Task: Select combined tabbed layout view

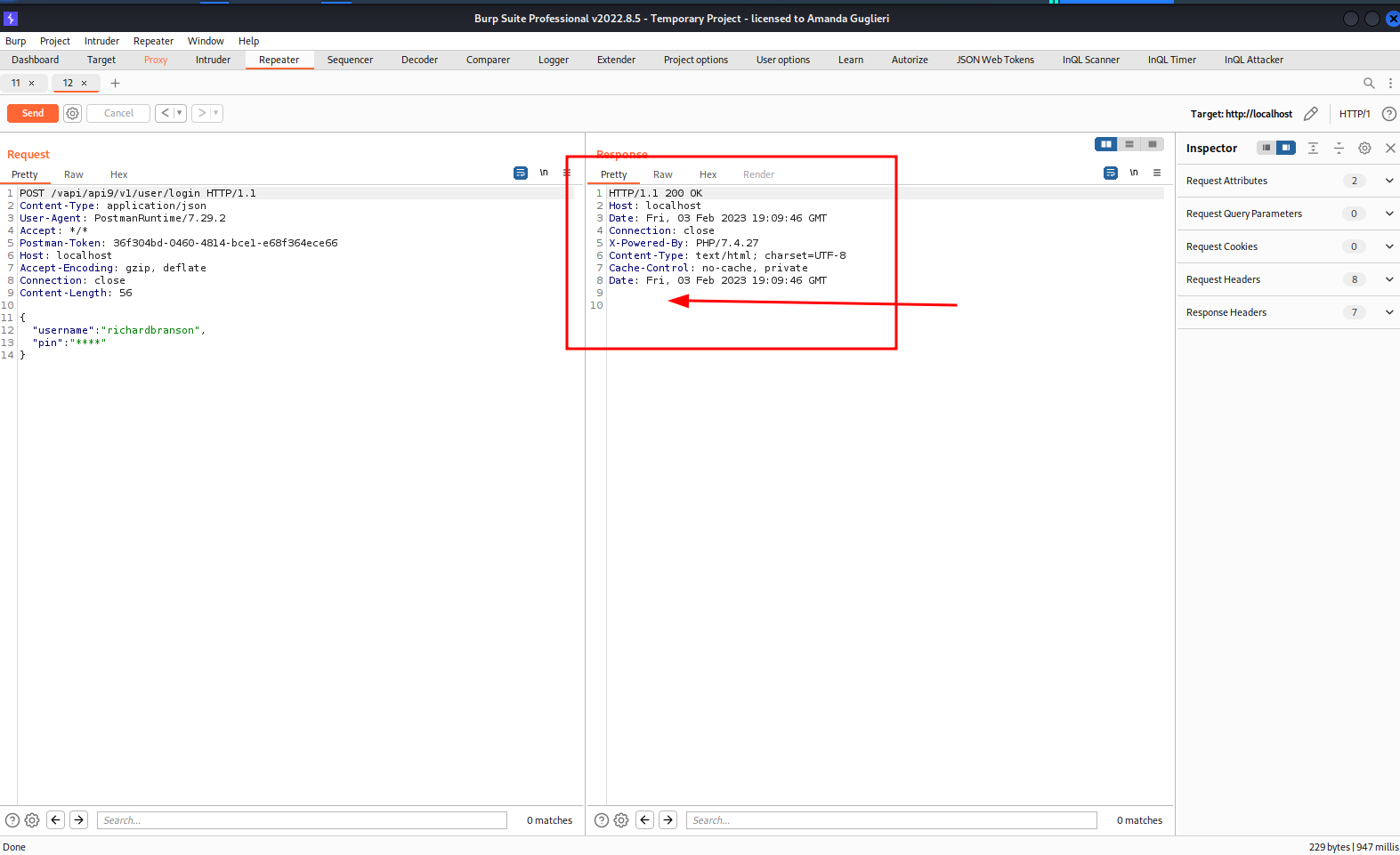Action: point(1153,144)
